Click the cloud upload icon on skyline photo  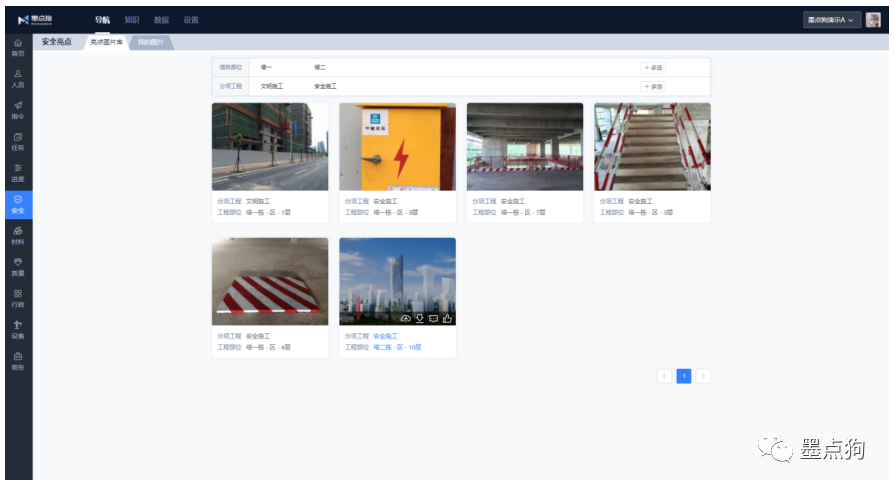[406, 318]
